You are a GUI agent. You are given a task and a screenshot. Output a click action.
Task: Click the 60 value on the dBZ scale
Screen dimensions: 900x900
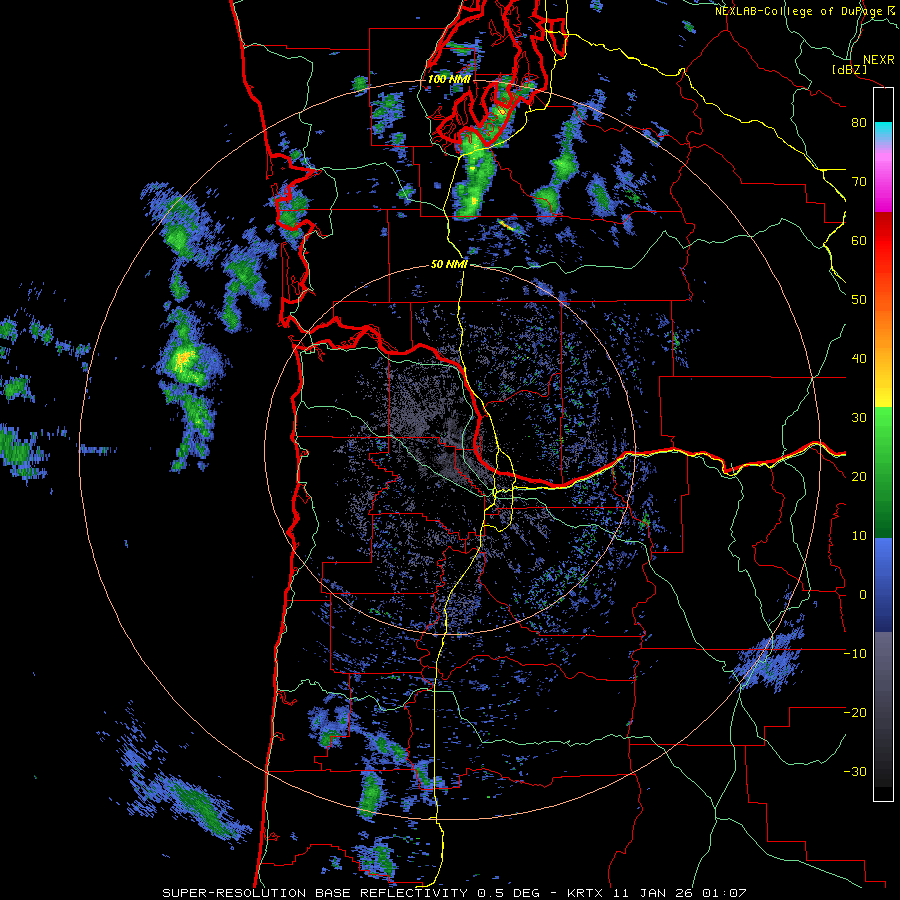click(859, 241)
